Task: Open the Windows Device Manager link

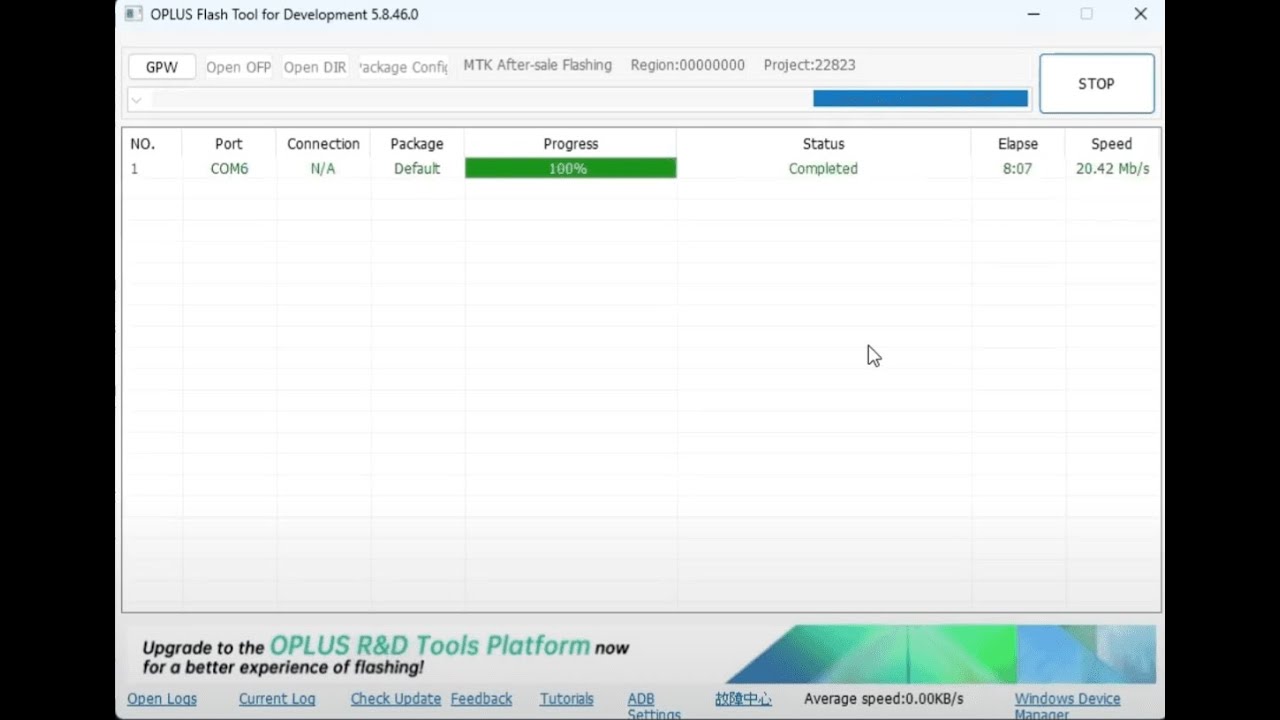Action: point(1067,706)
